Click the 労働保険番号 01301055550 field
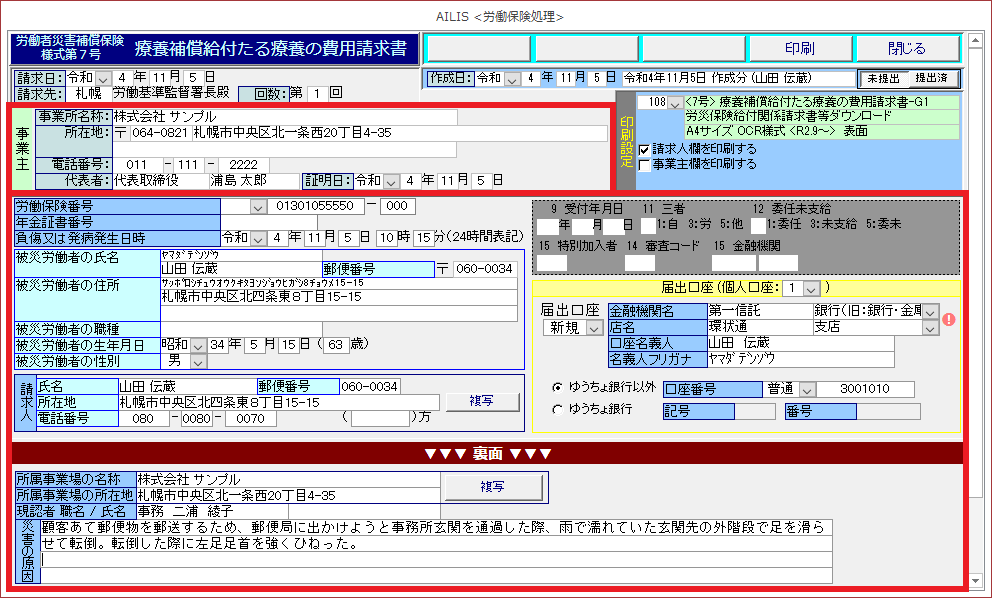The height and width of the screenshot is (598, 992). 313,206
